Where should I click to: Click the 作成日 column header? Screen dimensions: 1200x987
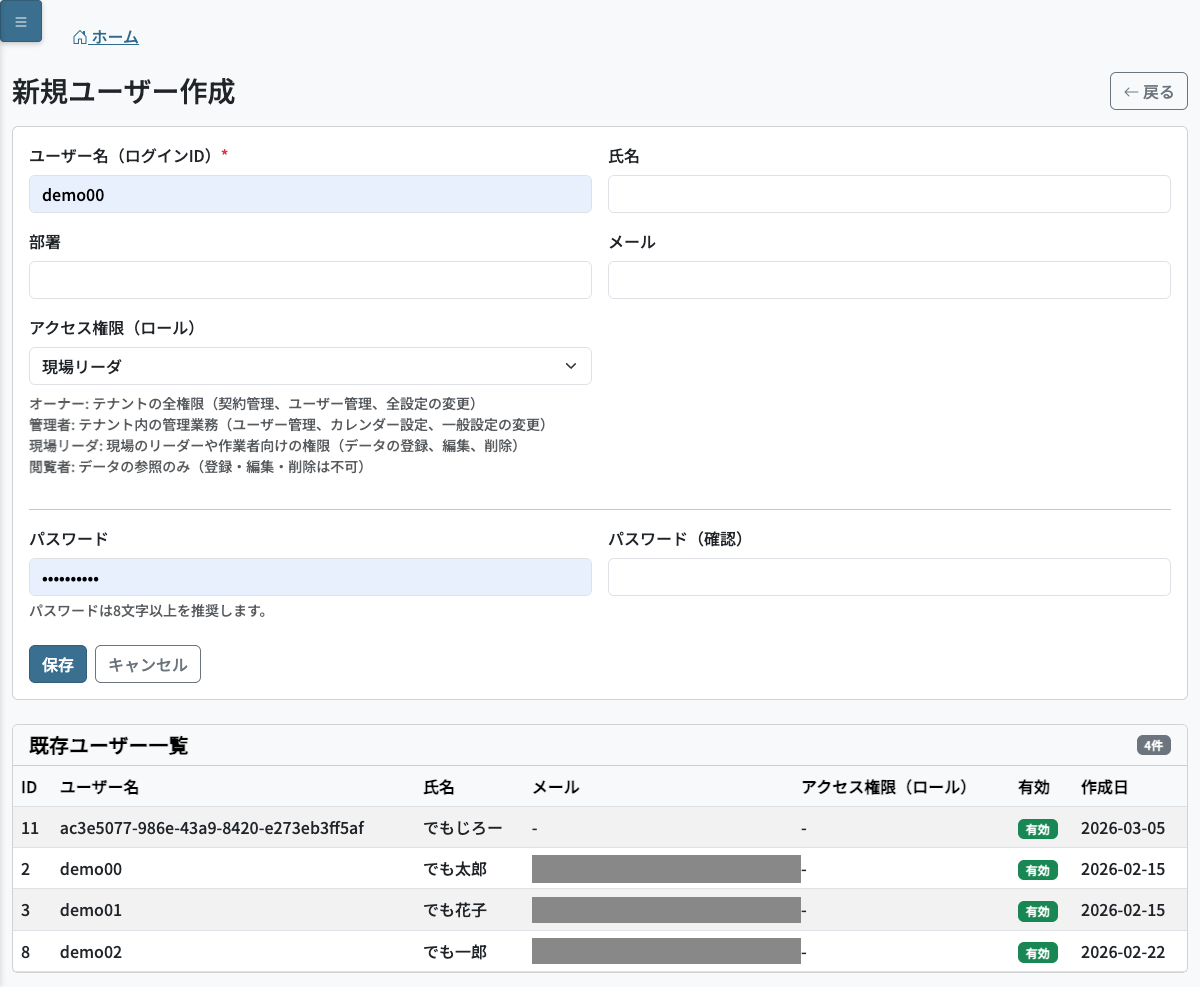1104,787
